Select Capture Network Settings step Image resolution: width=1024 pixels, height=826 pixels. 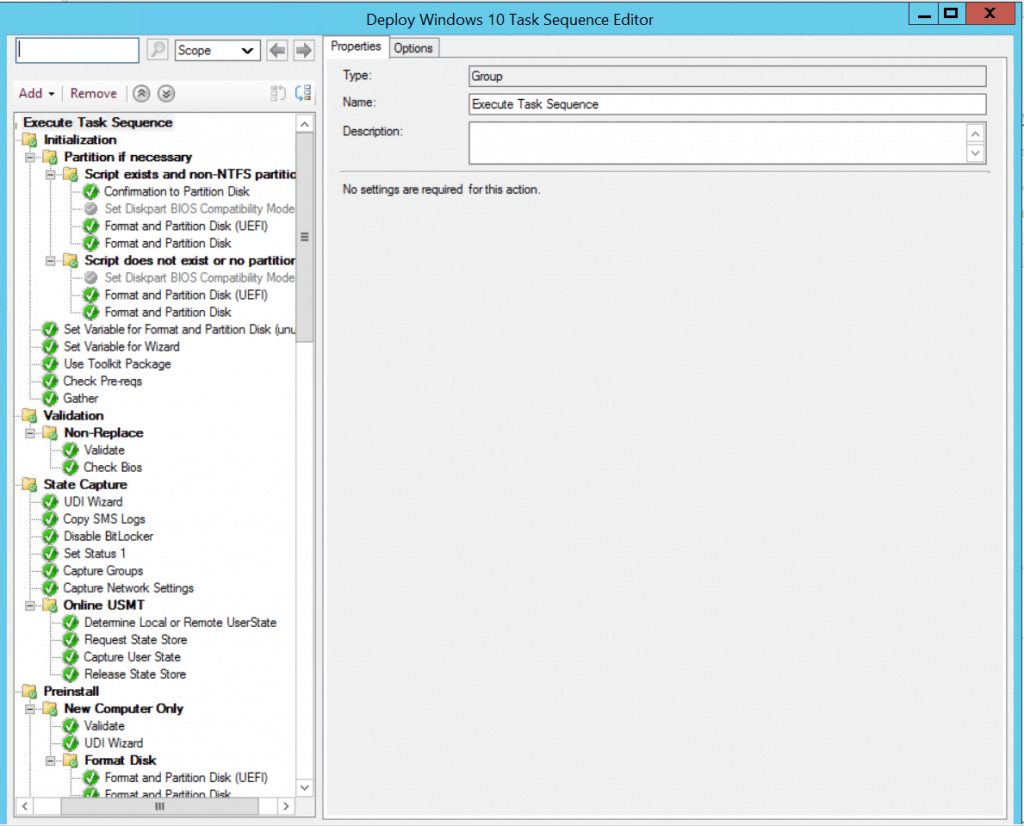(x=129, y=588)
